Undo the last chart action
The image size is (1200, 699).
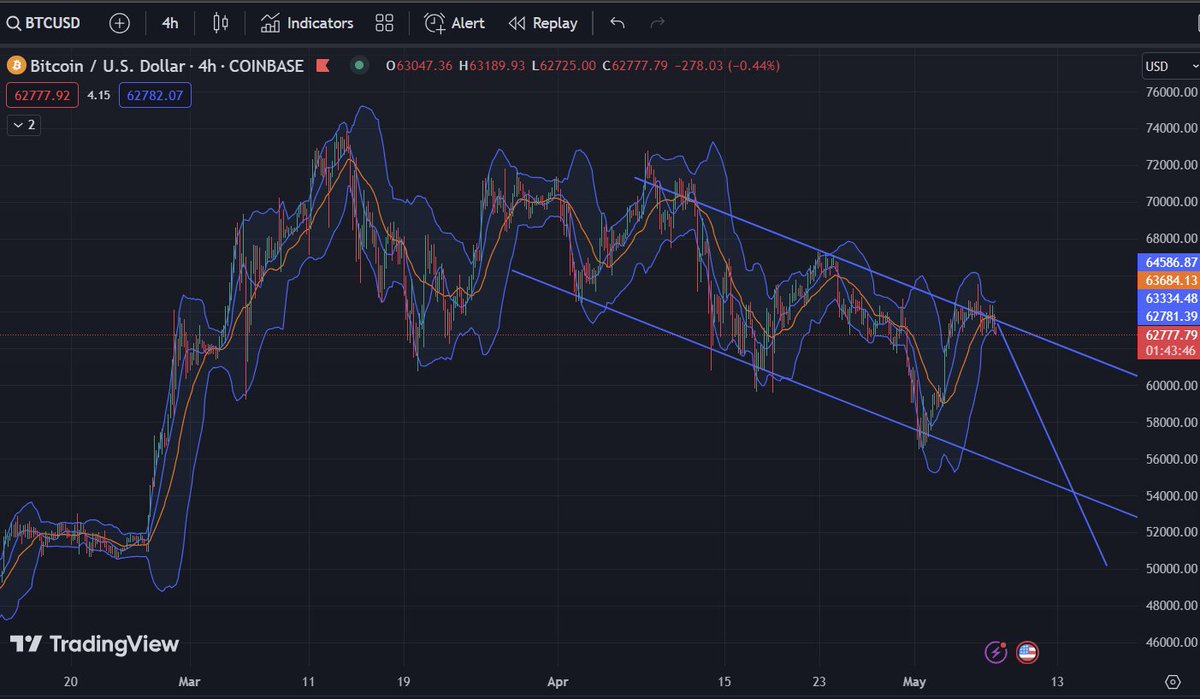(x=617, y=23)
